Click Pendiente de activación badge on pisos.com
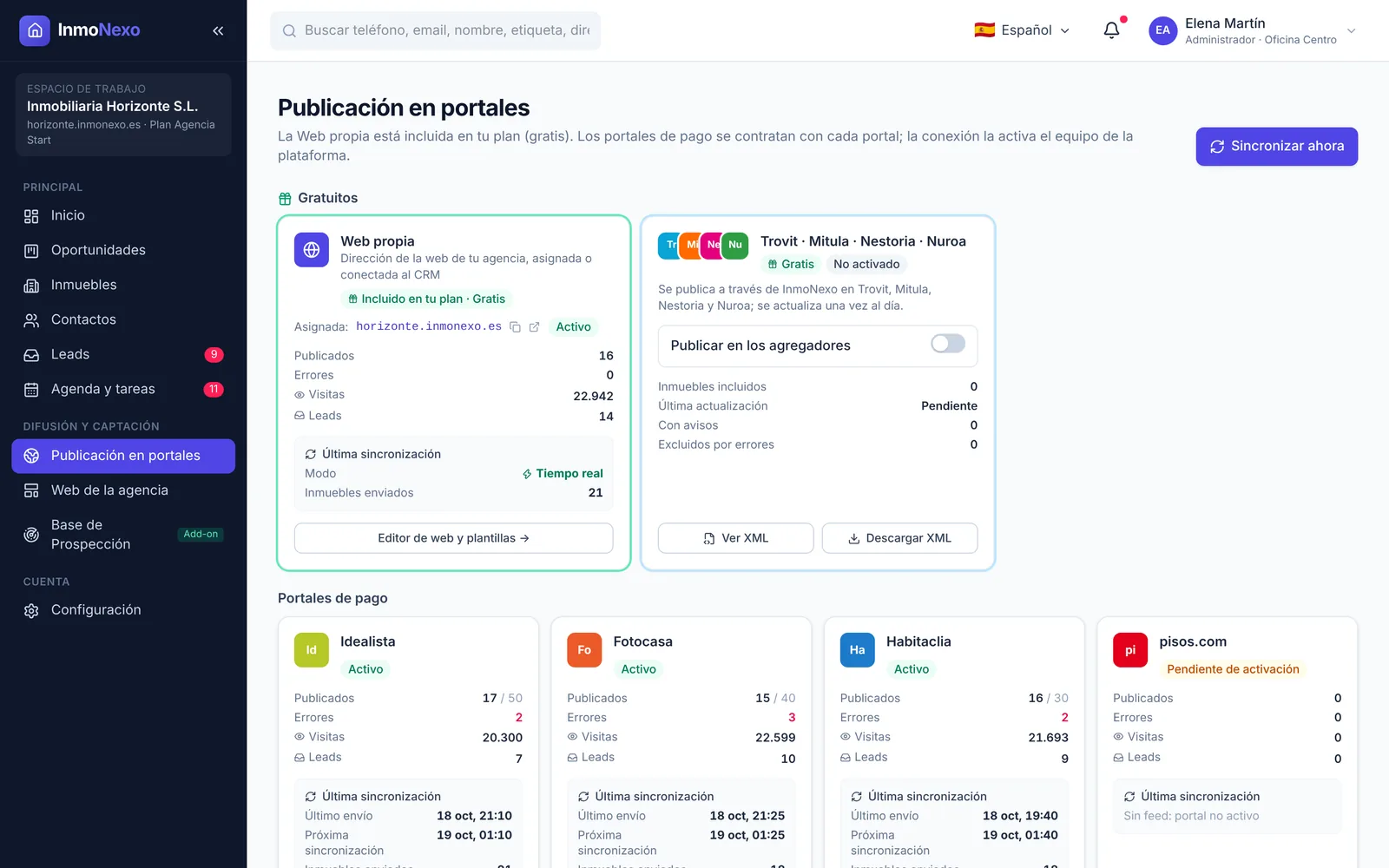The image size is (1389, 868). 1233,669
